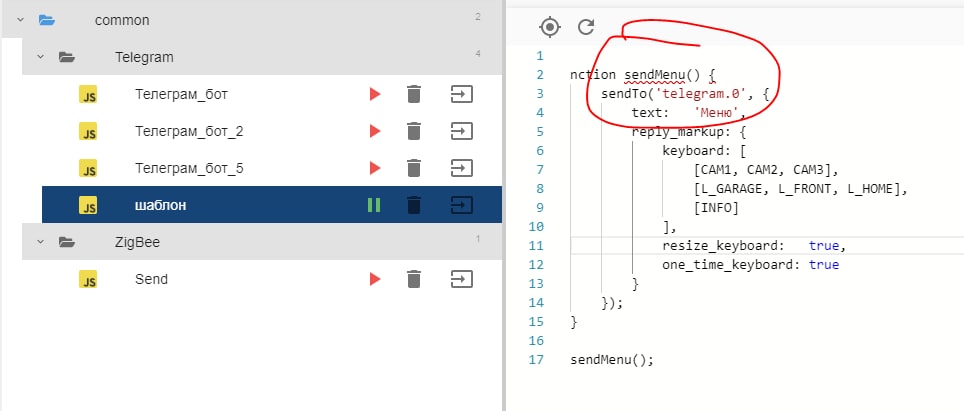Select the Telegram folder name

[x=144, y=57]
